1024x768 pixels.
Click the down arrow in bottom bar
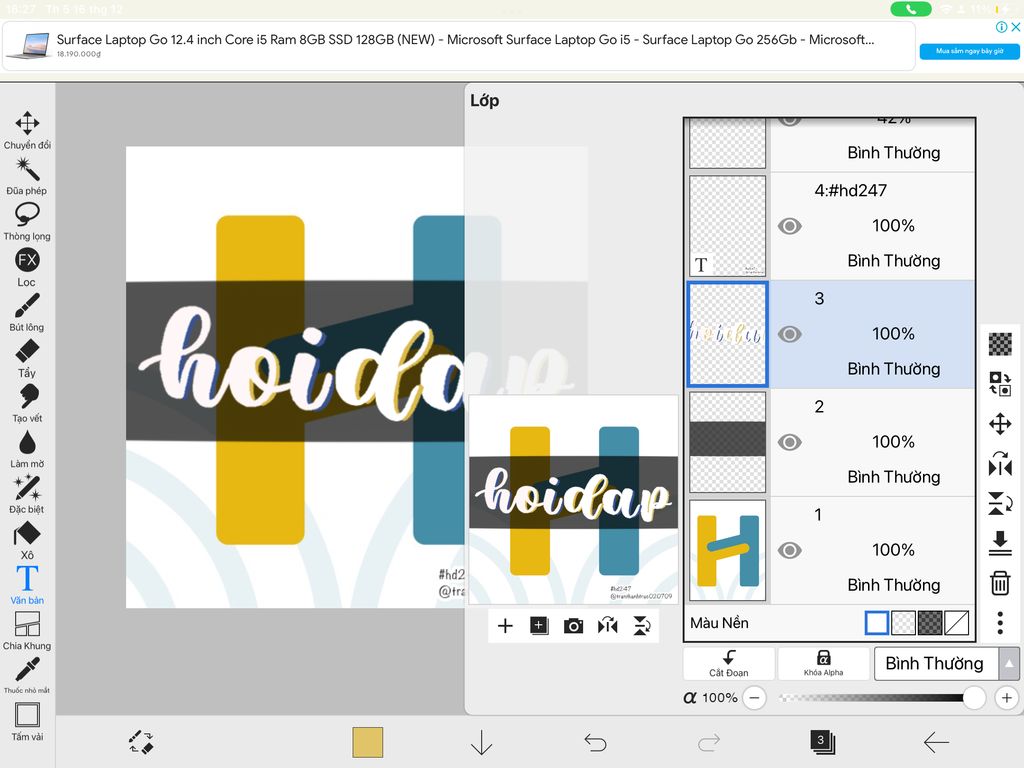pos(481,743)
